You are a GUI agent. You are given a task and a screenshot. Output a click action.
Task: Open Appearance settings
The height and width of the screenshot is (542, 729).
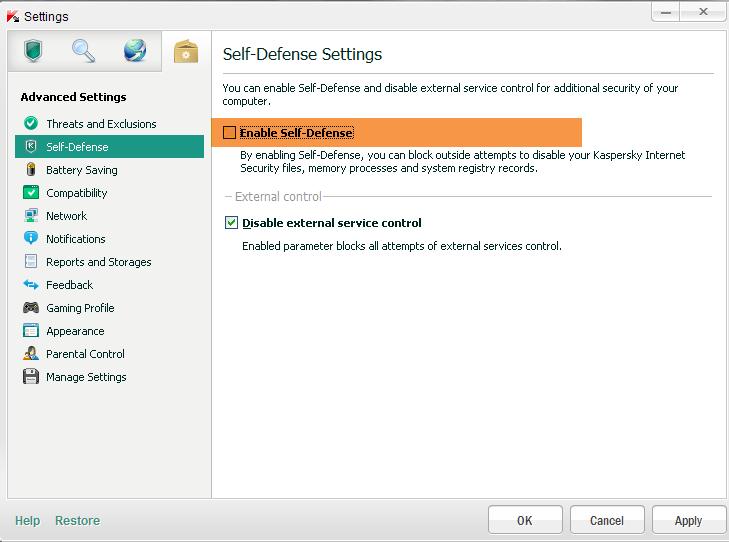click(x=109, y=331)
